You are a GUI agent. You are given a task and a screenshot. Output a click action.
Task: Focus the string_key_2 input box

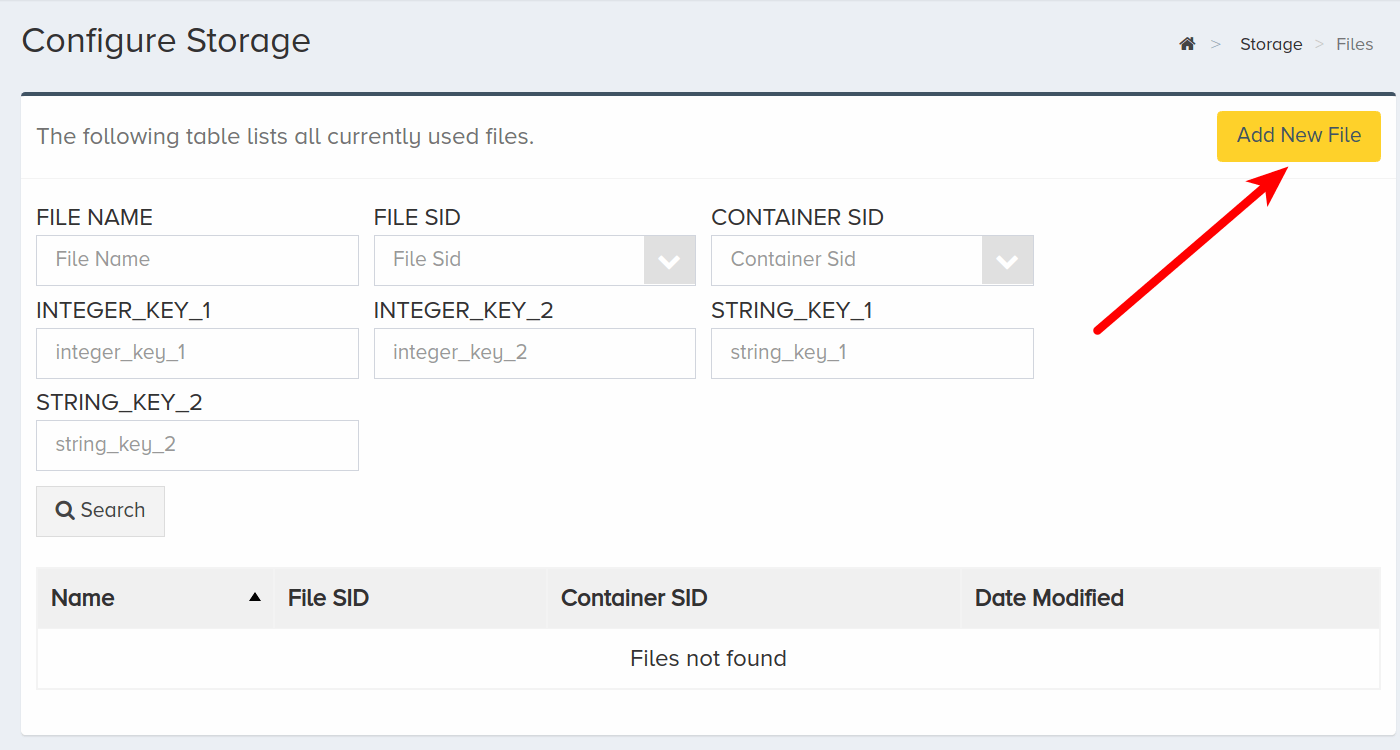click(197, 445)
